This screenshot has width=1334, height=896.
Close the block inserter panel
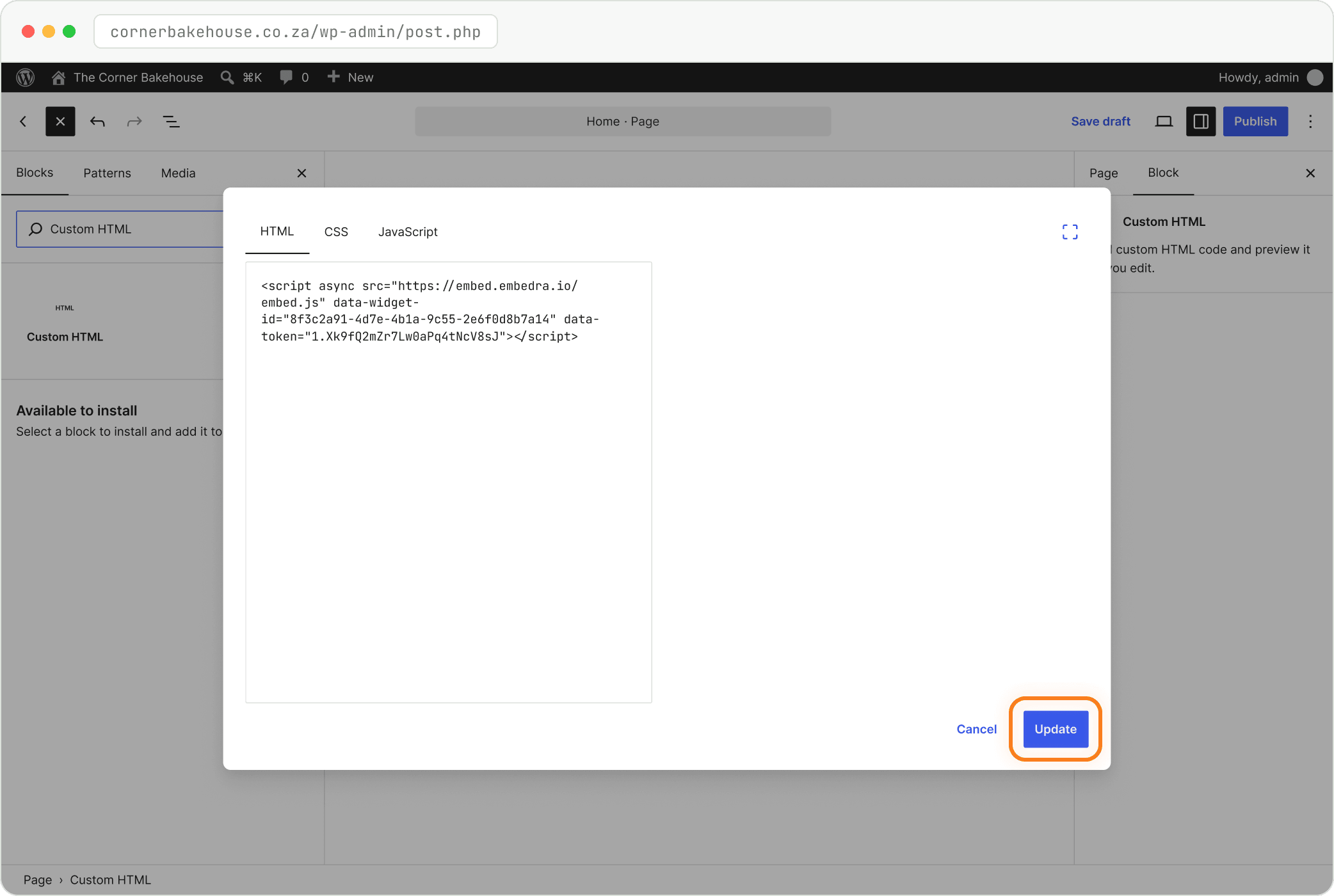(x=302, y=173)
